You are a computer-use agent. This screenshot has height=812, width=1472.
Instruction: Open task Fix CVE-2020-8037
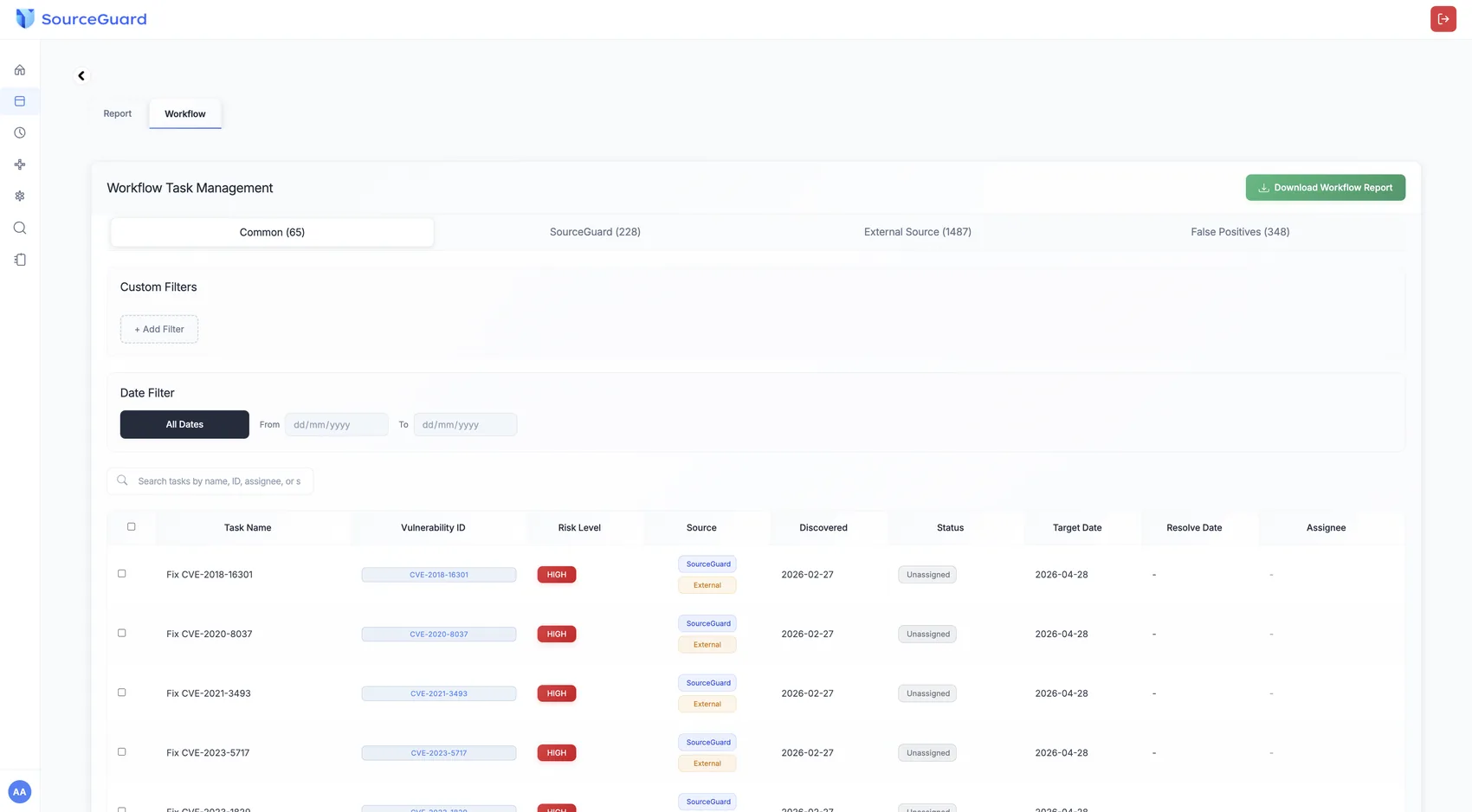point(210,635)
